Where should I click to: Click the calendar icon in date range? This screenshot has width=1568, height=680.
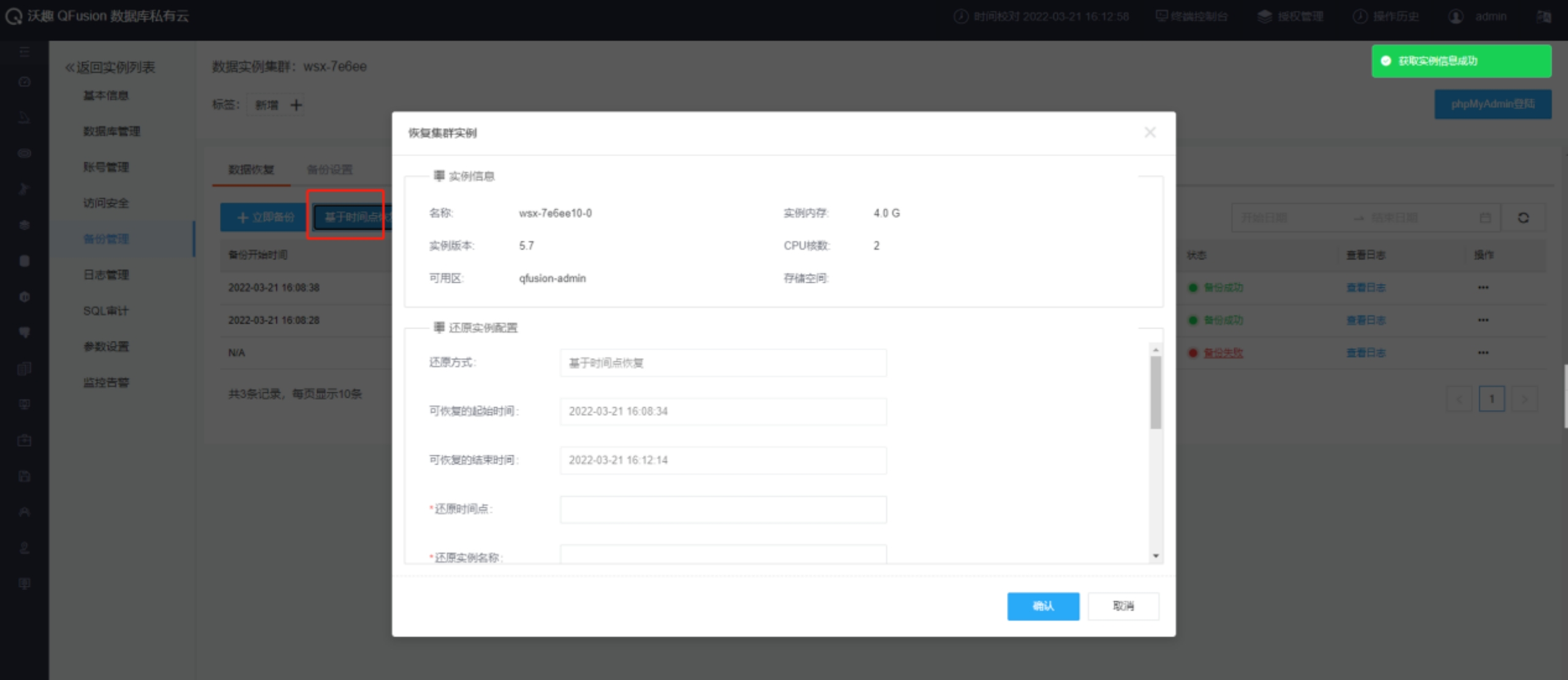tap(1485, 218)
